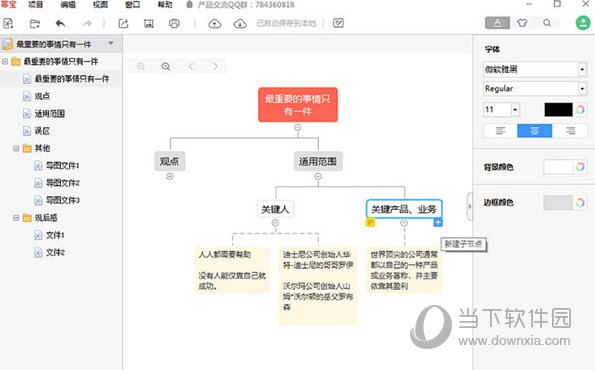The height and width of the screenshot is (370, 595).
Task: Select the 观点 node
Action: (170, 161)
